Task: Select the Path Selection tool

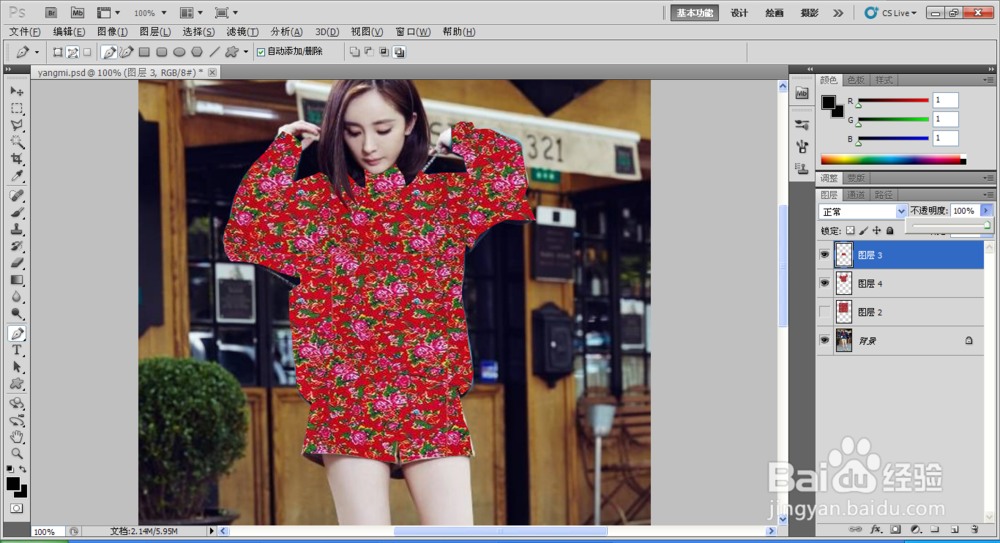Action: (17, 367)
